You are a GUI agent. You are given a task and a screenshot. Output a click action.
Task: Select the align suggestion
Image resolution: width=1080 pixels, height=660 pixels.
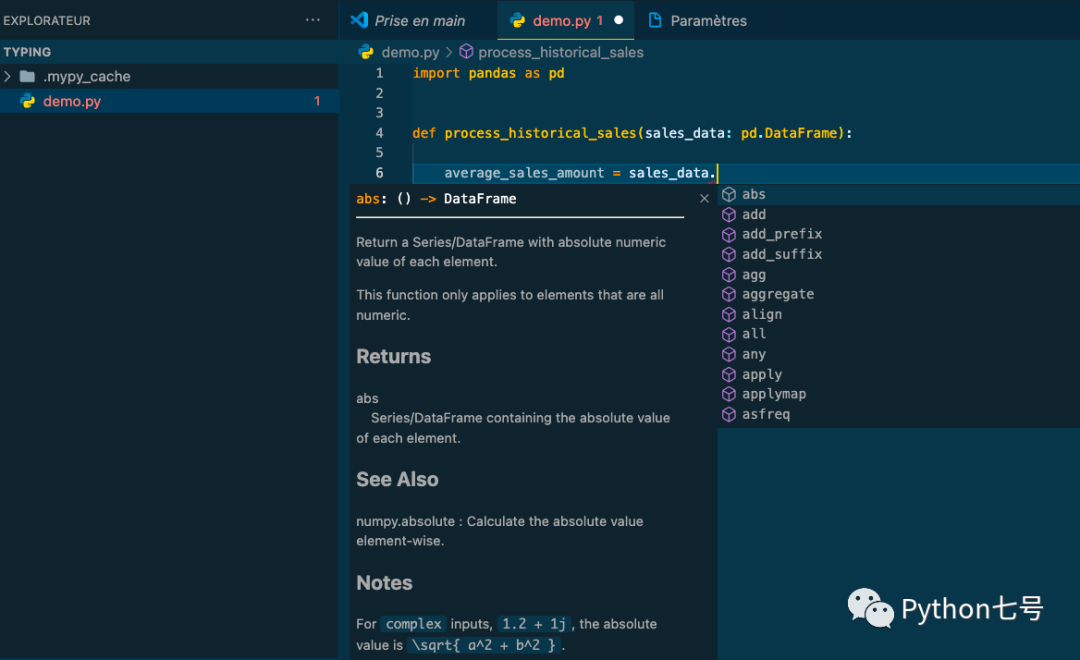pyautogui.click(x=899, y=314)
